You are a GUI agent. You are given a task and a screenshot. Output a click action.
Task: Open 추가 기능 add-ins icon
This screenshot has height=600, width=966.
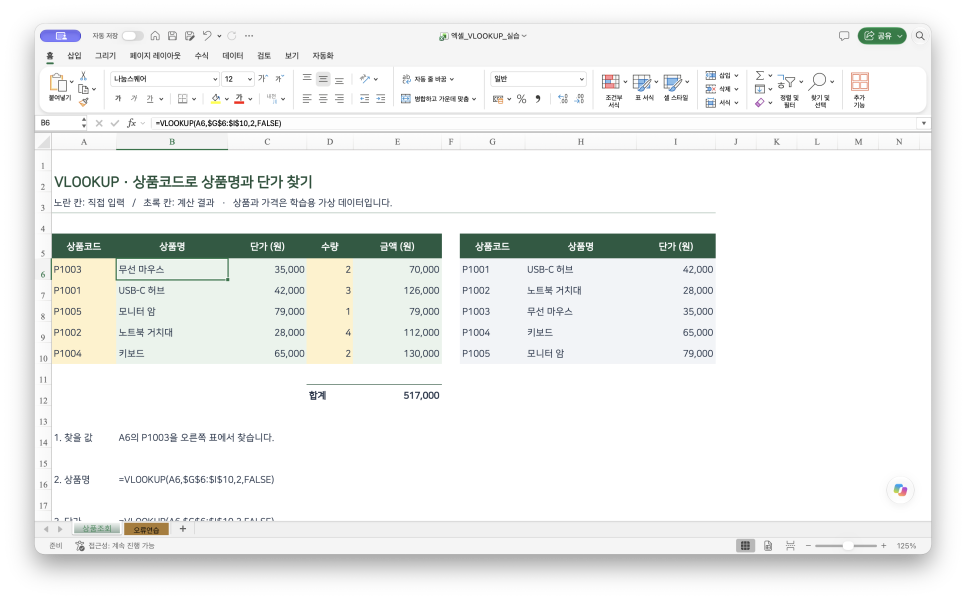point(859,90)
